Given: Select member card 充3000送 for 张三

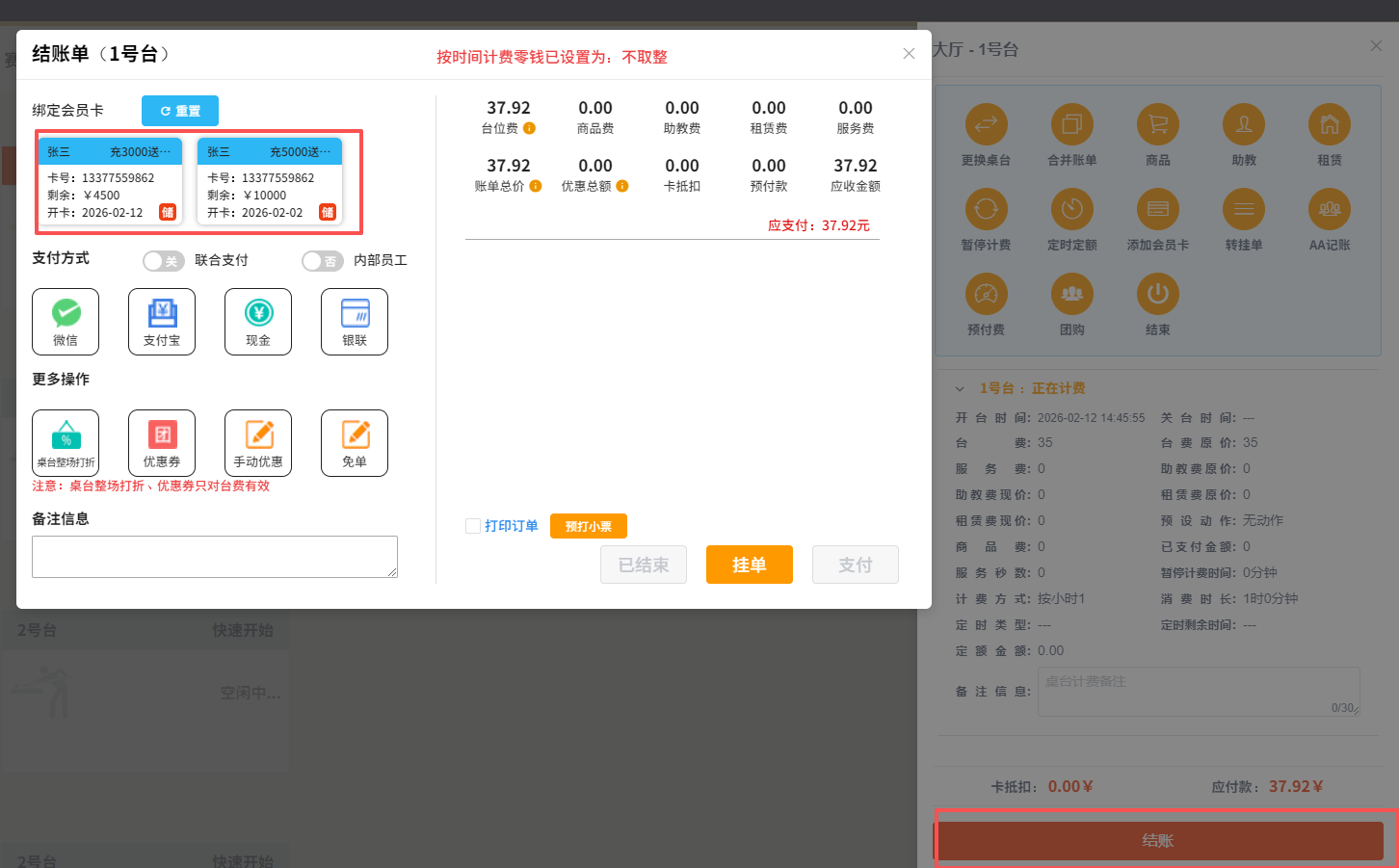Looking at the screenshot, I should (110, 180).
